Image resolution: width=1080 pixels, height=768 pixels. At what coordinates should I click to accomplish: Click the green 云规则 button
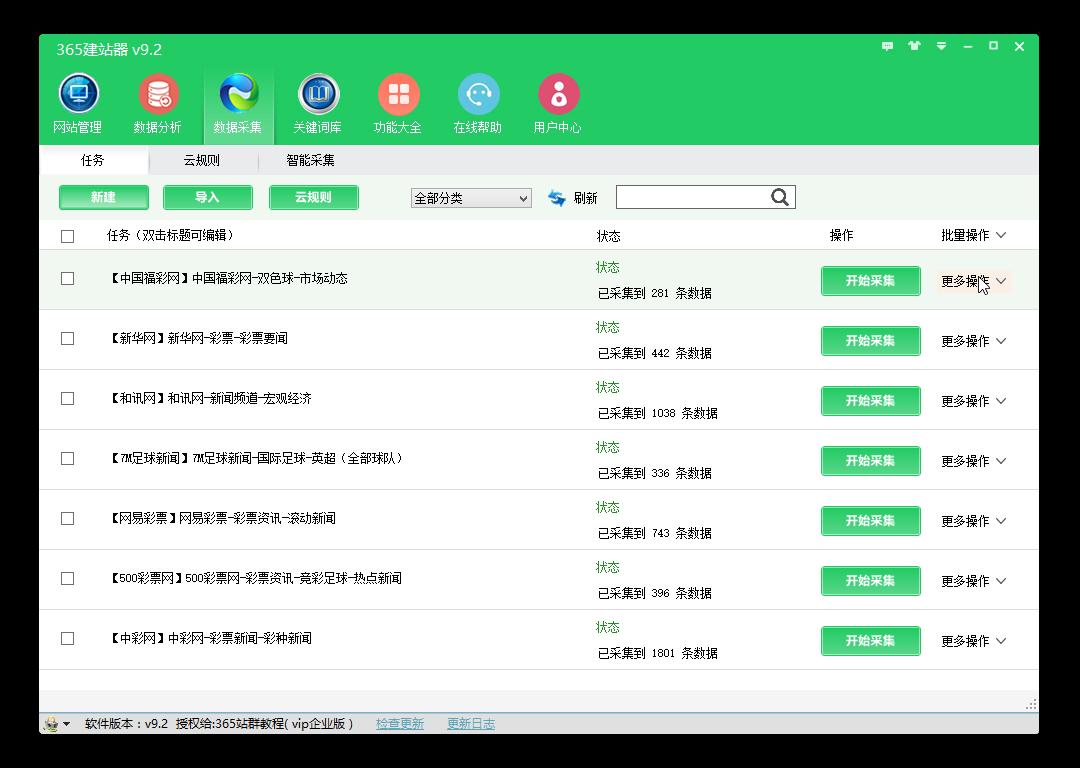[x=314, y=198]
